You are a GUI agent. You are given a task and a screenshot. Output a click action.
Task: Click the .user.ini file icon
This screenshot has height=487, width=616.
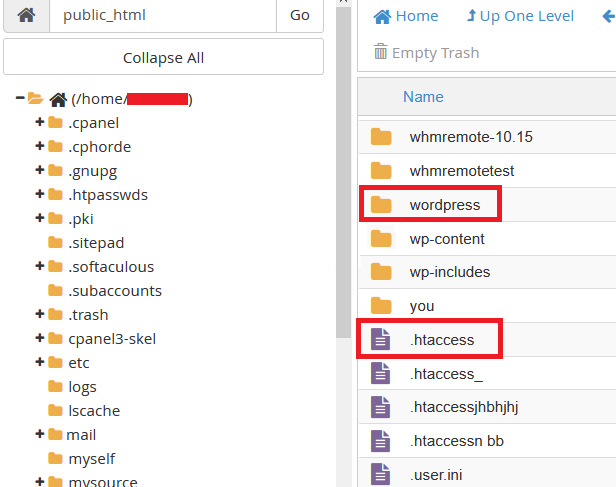pyautogui.click(x=381, y=474)
